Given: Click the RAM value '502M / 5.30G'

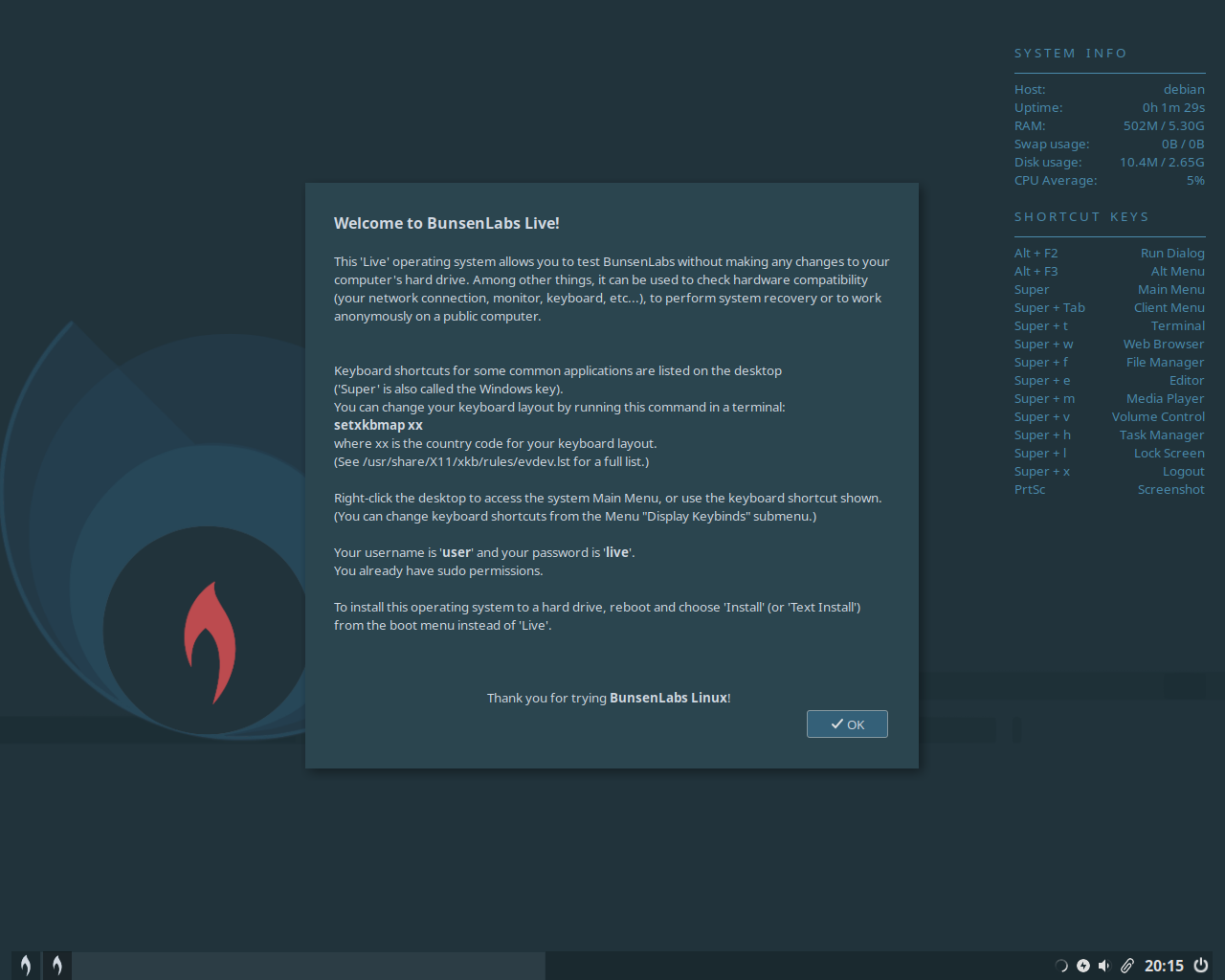Looking at the screenshot, I should coord(1164,125).
